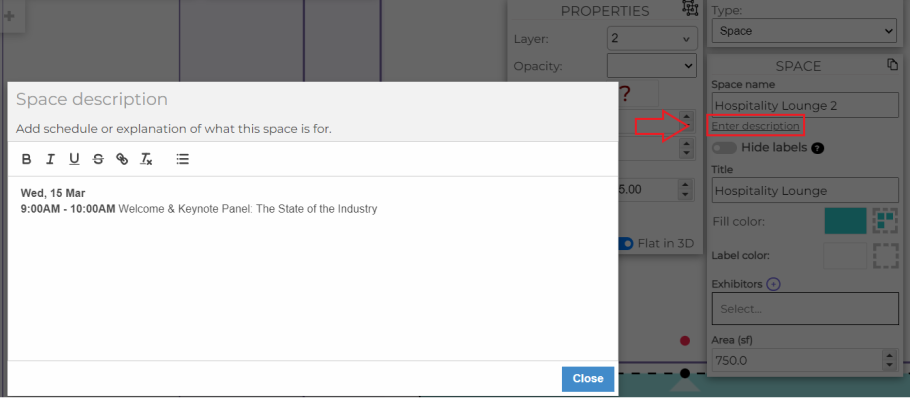Viewport: 910px width, 400px height.
Task: Toggle the Flat in 3D switch
Action: coord(626,244)
